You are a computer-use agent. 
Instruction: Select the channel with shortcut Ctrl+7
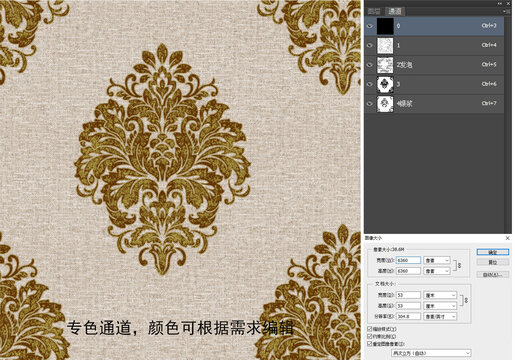[434, 104]
